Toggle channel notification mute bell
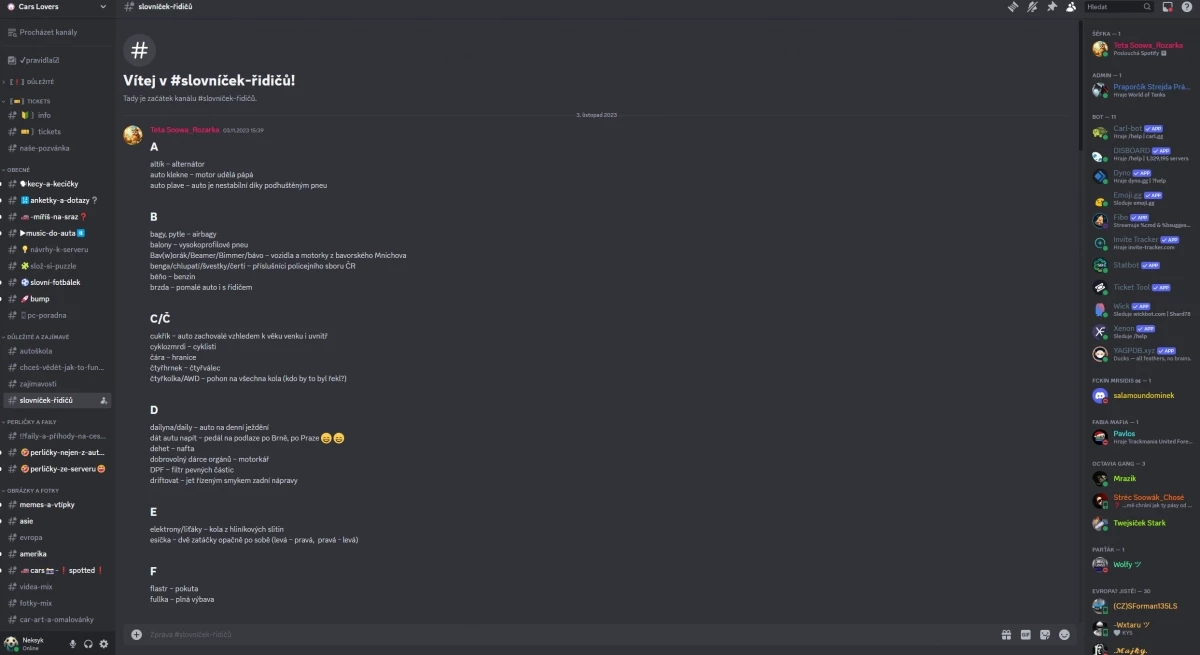 click(x=1031, y=6)
